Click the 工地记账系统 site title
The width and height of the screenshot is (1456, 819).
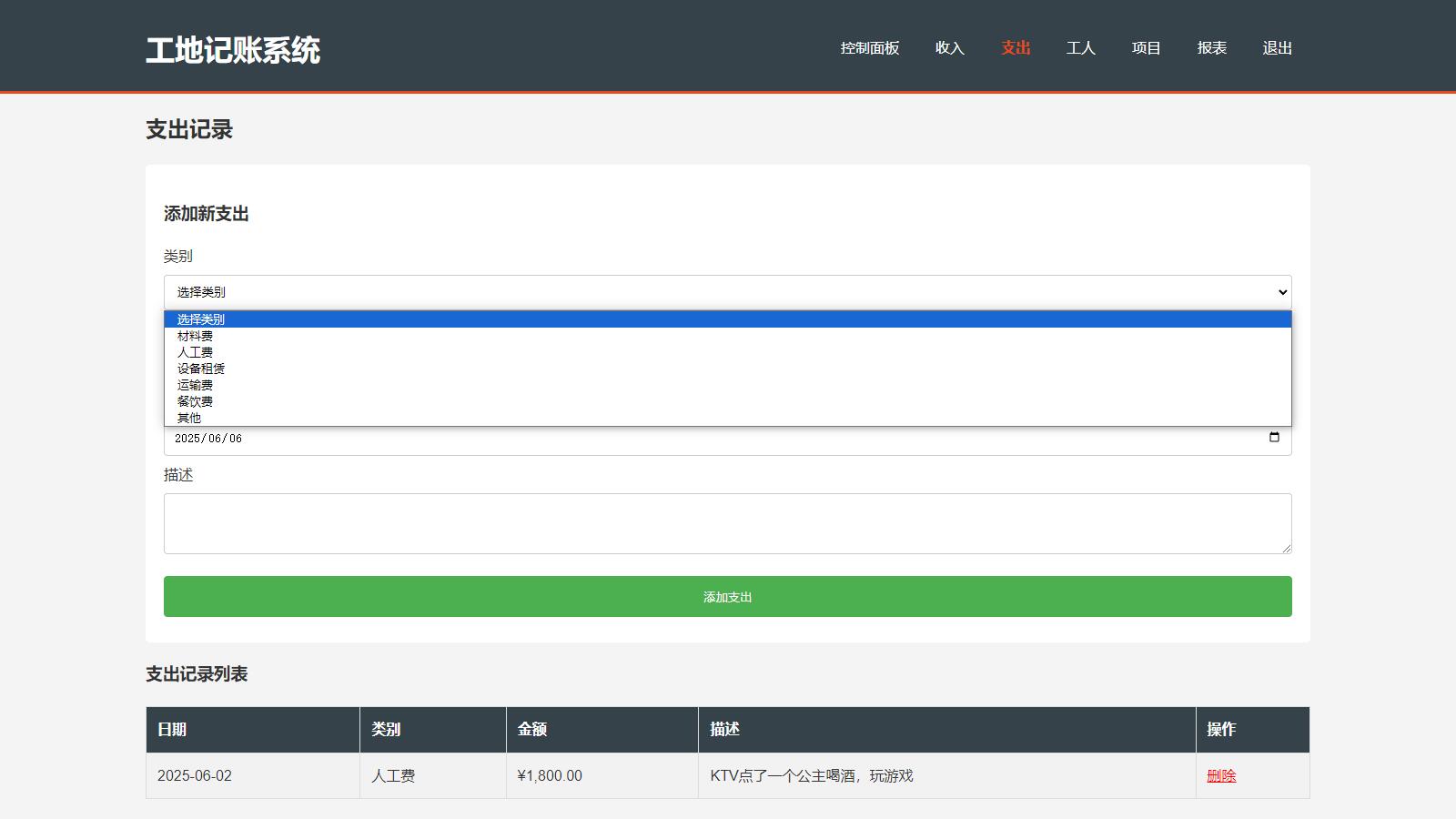point(233,50)
